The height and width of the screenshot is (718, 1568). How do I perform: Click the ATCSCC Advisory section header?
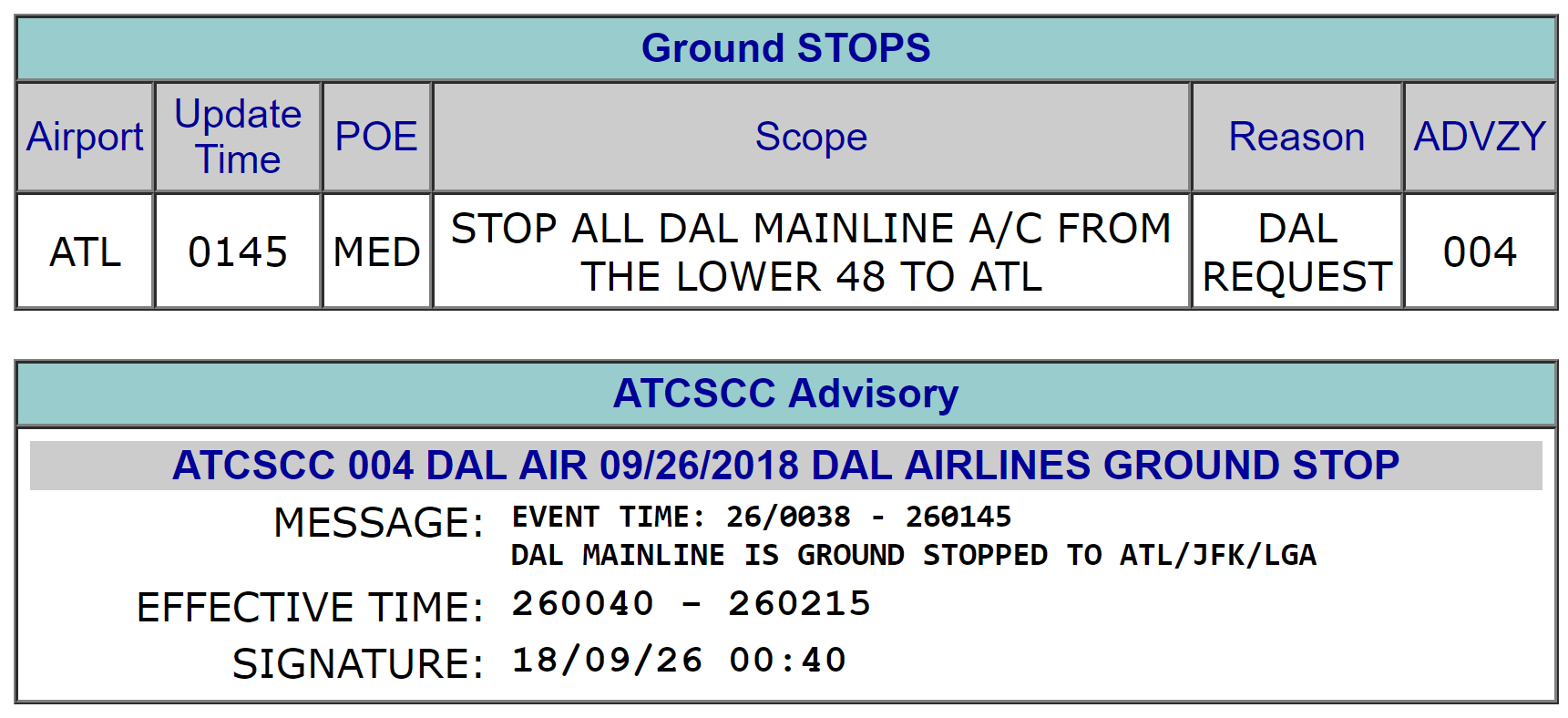coord(785,394)
